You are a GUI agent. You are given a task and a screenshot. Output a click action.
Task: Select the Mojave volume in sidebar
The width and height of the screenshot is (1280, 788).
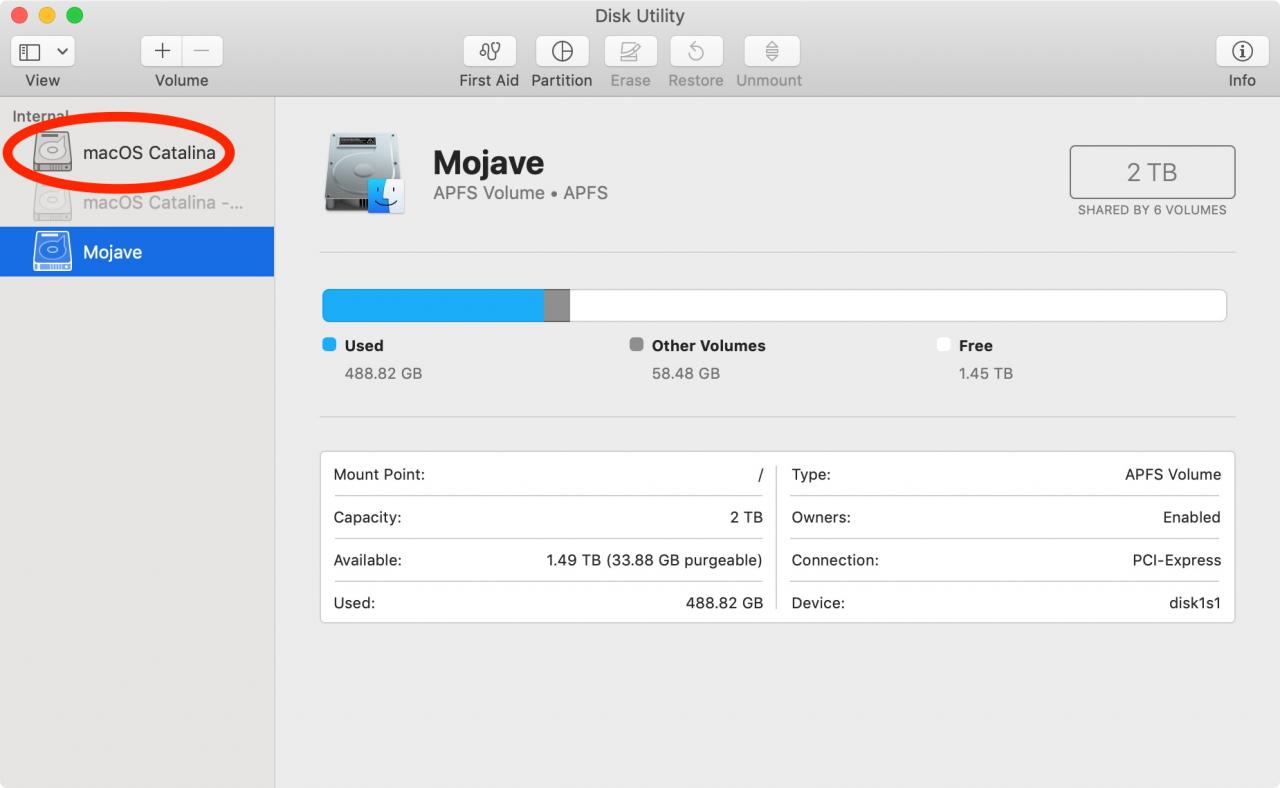(x=137, y=252)
